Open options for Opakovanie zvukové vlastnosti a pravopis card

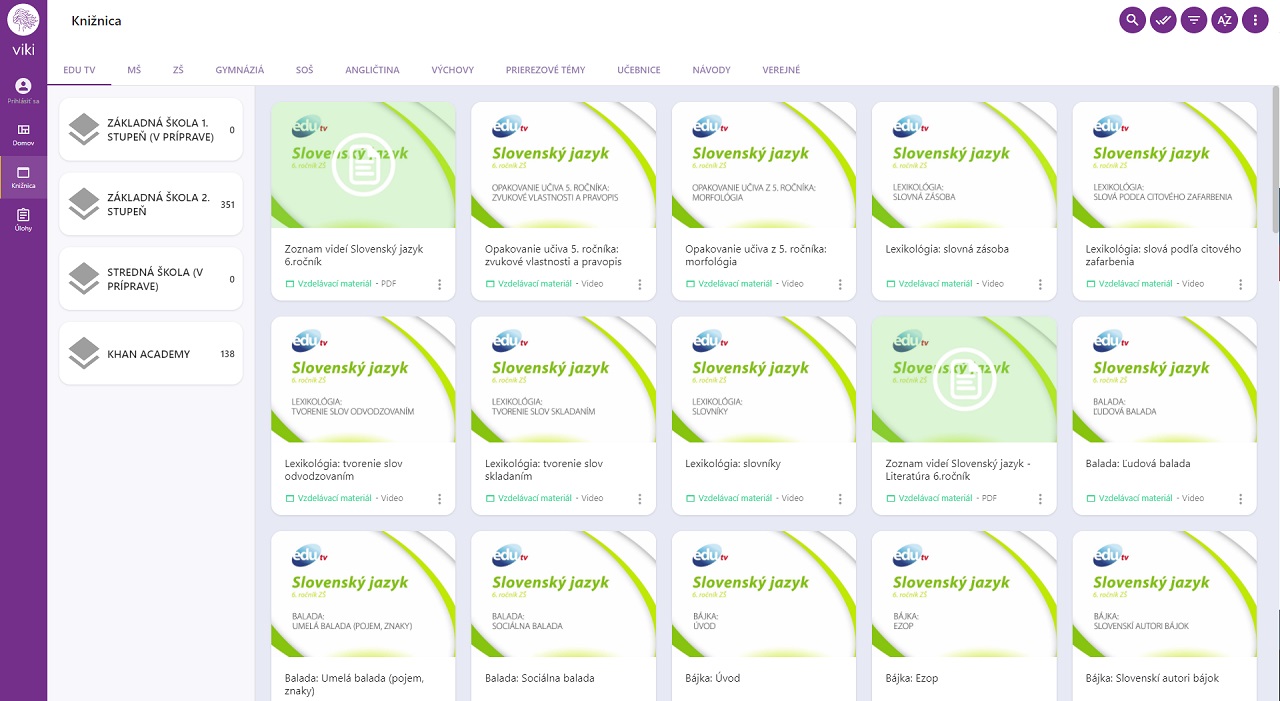640,284
